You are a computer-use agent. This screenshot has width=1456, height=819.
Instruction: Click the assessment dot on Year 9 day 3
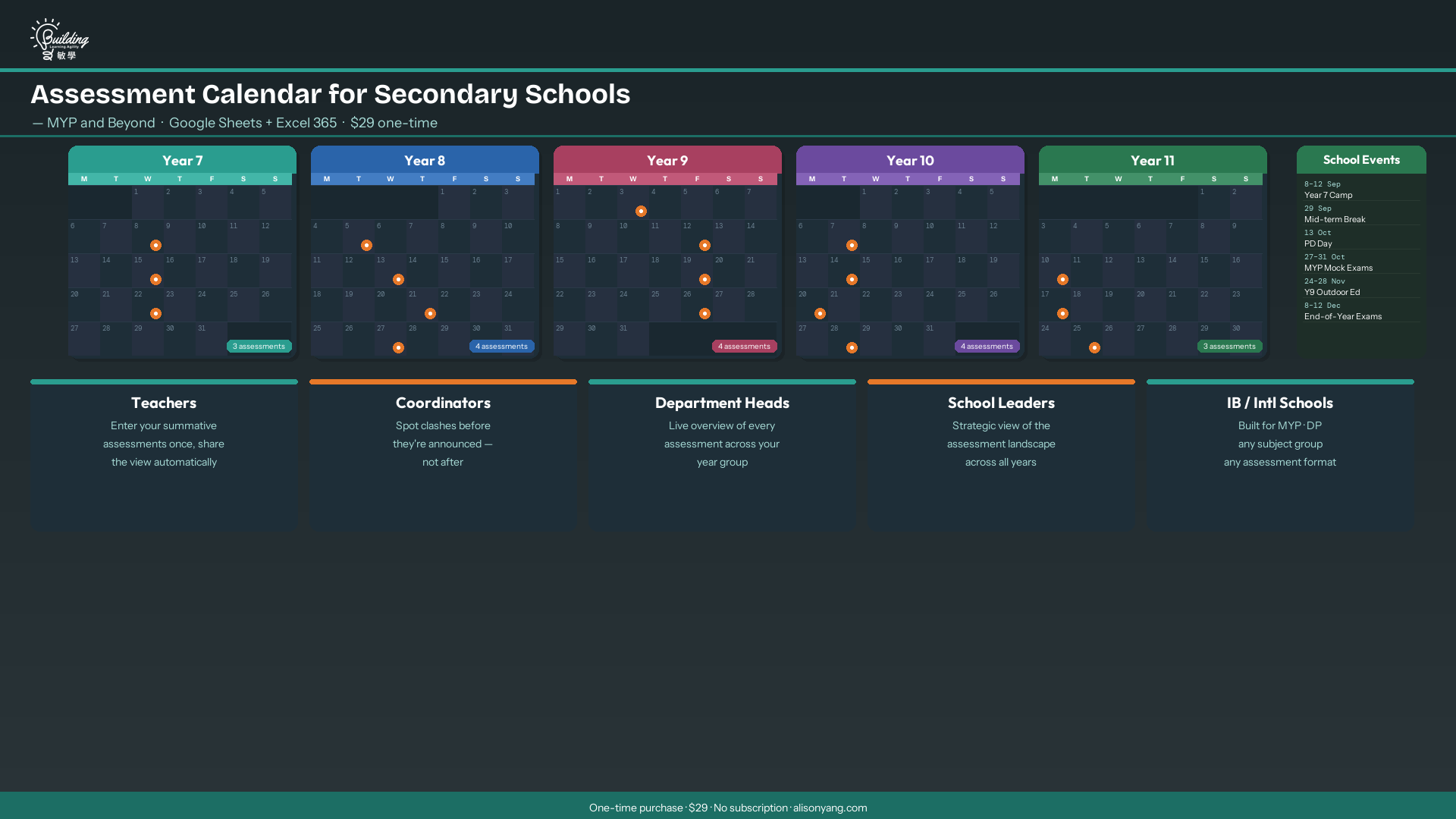(x=641, y=211)
